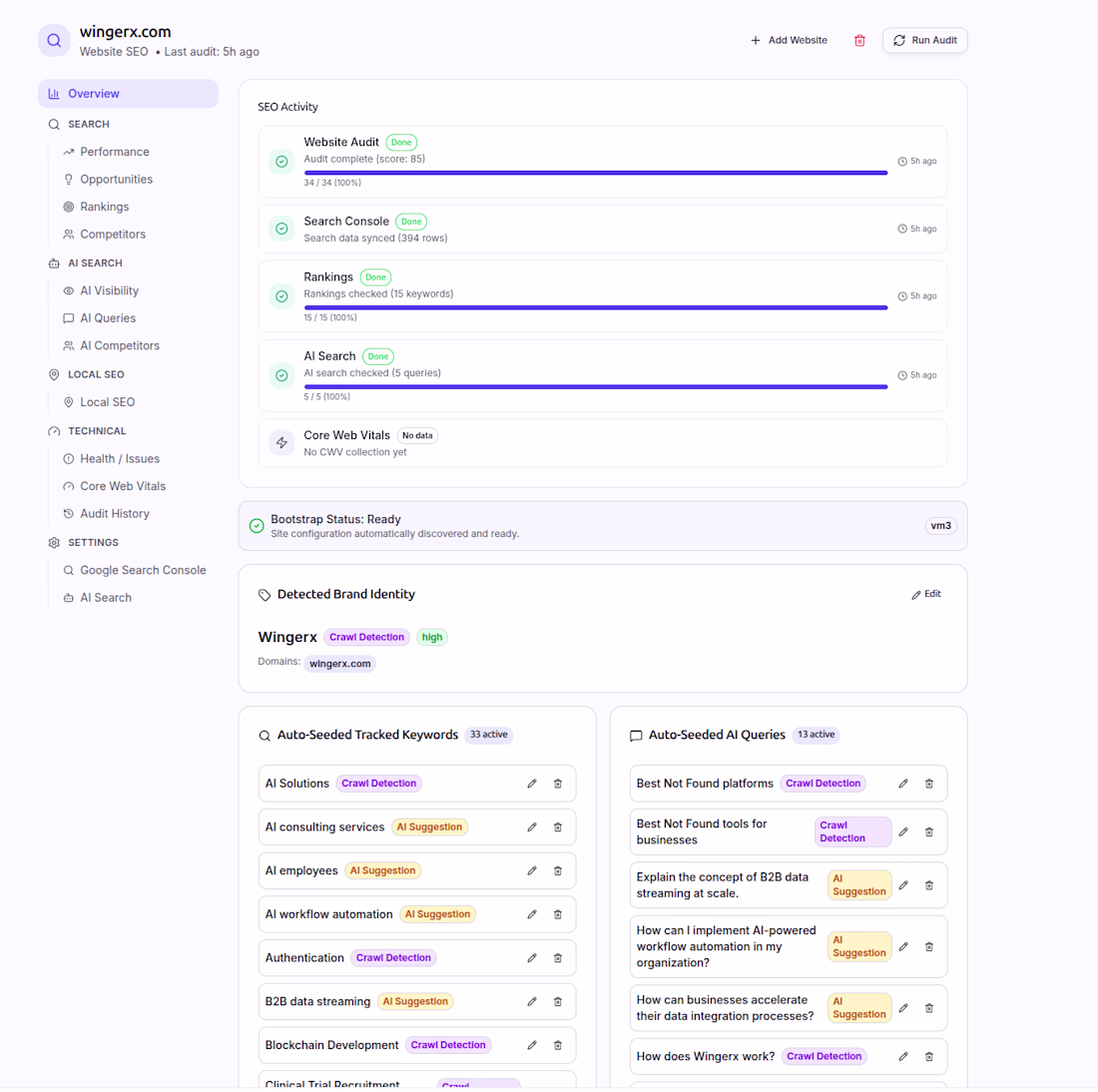The image size is (1098, 1092).
Task: Delete Best Not Found tools for businesses query
Action: pyautogui.click(x=929, y=832)
